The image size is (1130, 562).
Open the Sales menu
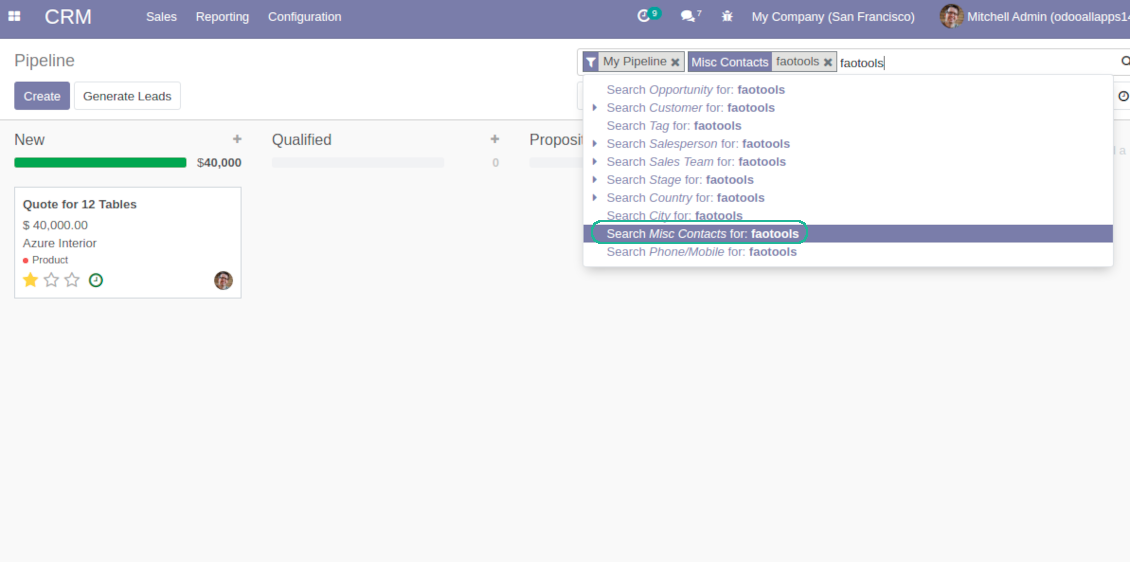[x=161, y=17]
